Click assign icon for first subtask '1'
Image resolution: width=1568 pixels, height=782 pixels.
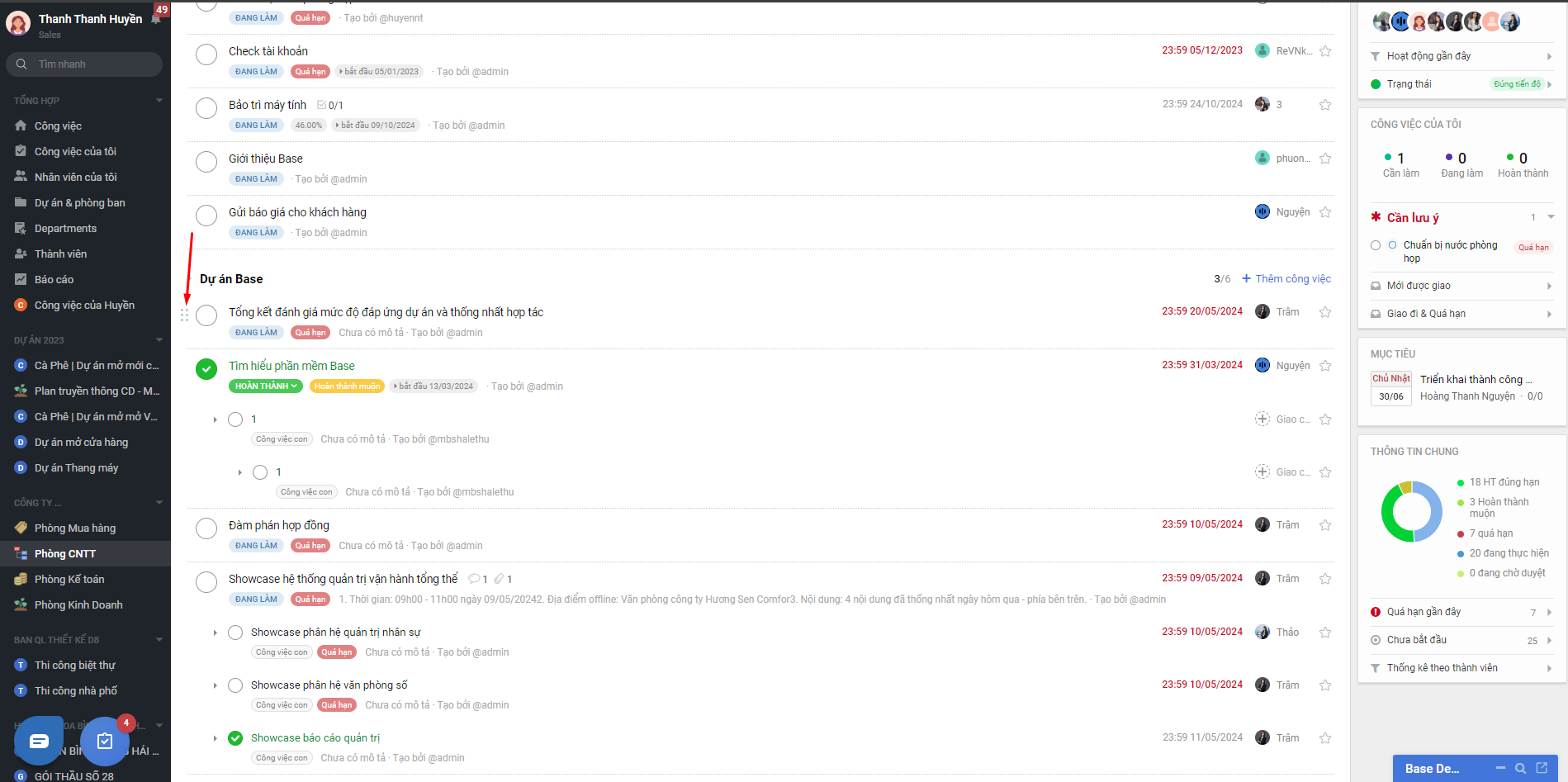click(x=1262, y=419)
